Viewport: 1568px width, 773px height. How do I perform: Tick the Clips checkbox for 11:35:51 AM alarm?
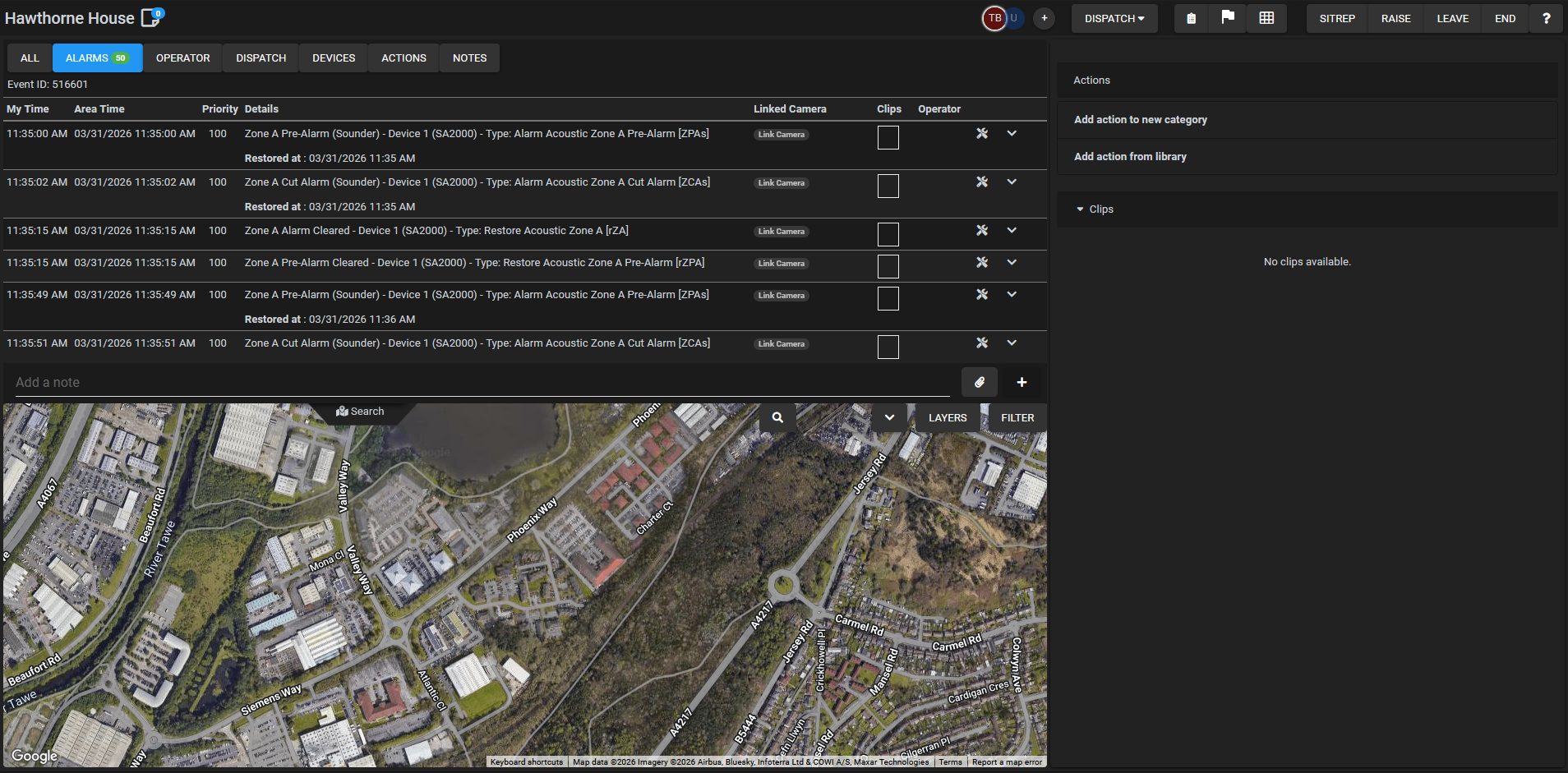pyautogui.click(x=888, y=347)
